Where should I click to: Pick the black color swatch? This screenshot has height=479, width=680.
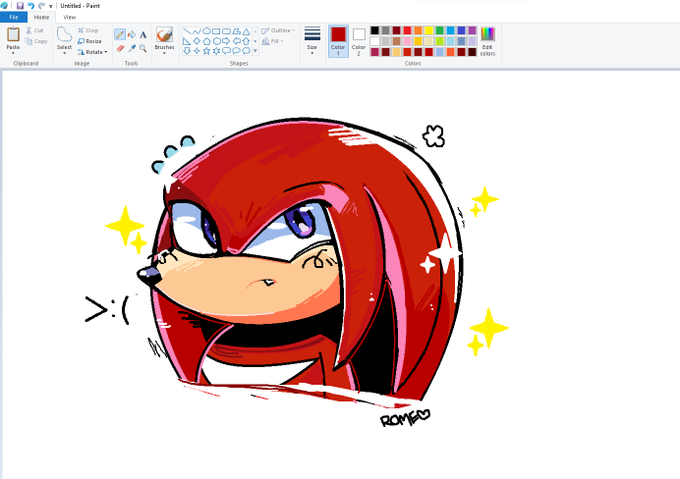click(375, 30)
